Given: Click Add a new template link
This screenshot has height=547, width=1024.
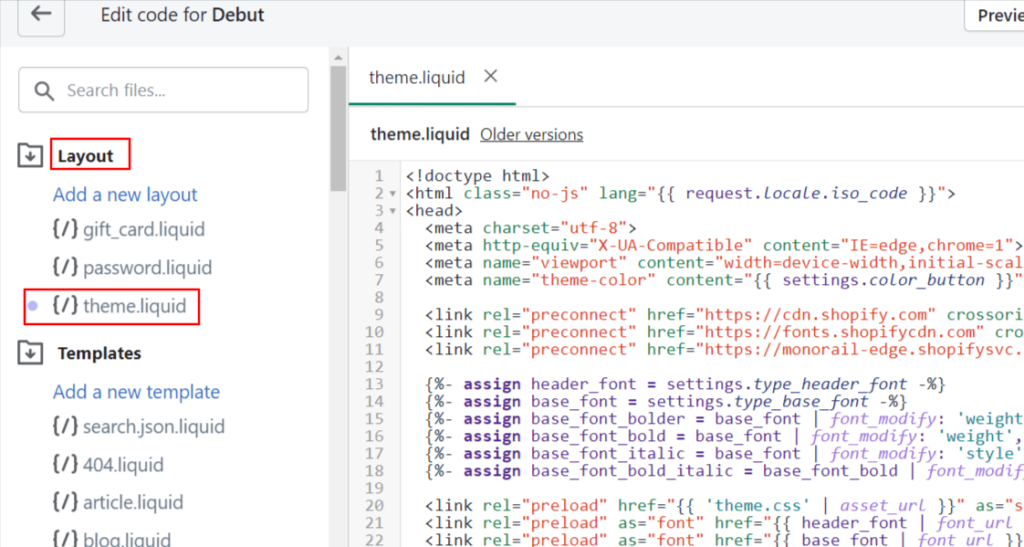Looking at the screenshot, I should [136, 392].
